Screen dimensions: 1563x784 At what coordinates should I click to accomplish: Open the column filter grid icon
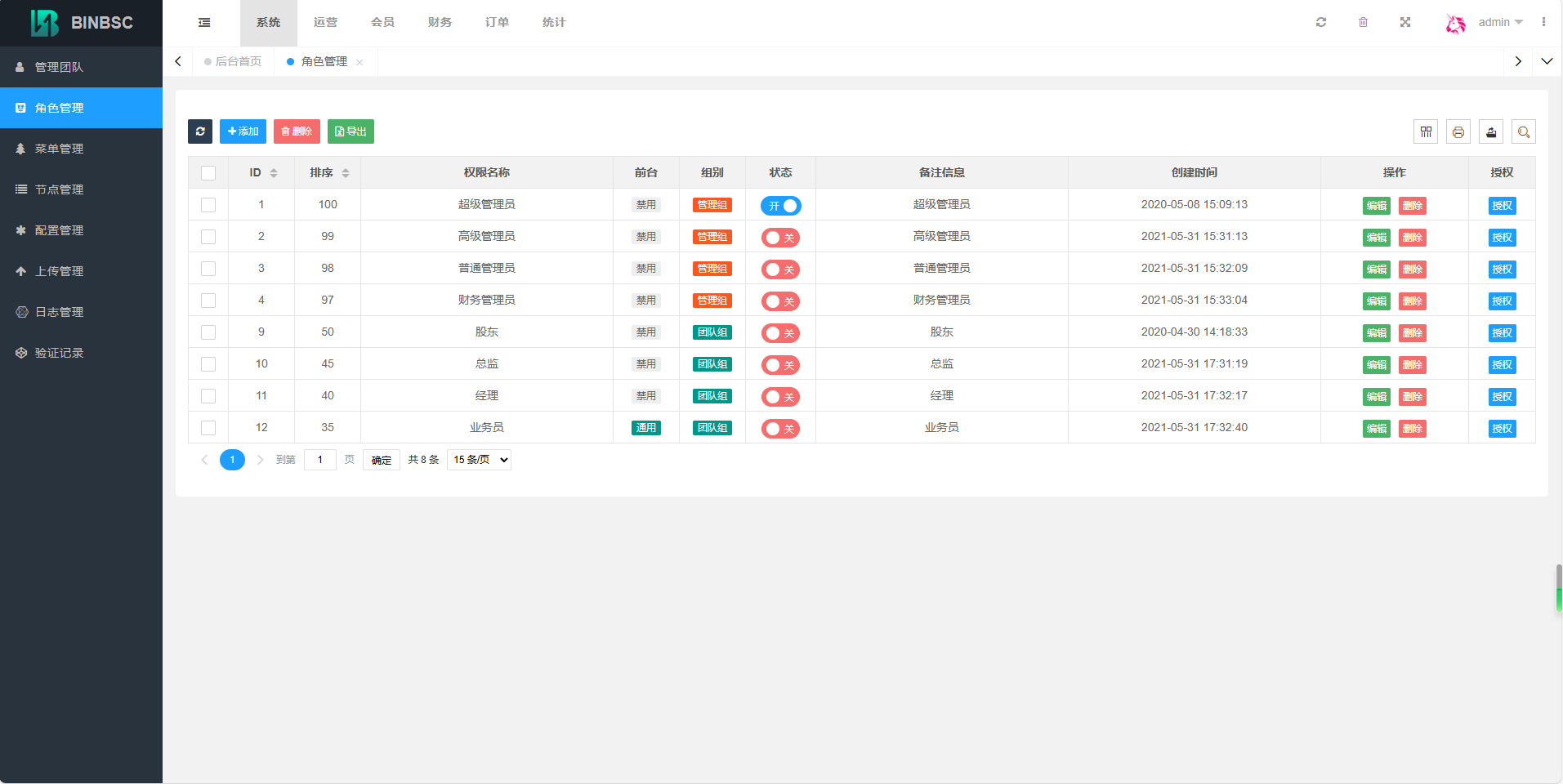[x=1426, y=131]
